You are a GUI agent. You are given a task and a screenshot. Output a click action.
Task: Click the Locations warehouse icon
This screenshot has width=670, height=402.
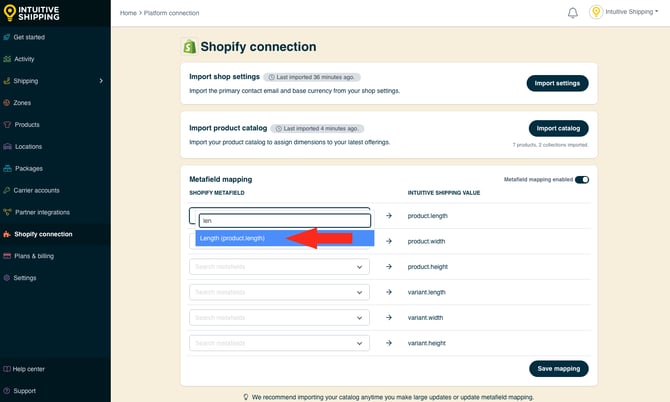[7, 147]
